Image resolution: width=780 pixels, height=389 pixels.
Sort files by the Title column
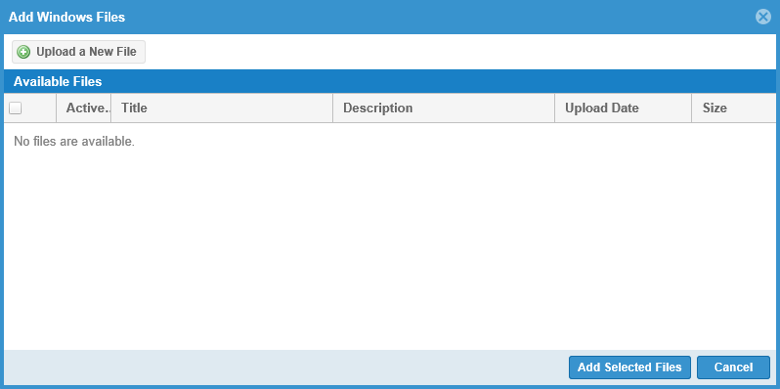tap(222, 108)
